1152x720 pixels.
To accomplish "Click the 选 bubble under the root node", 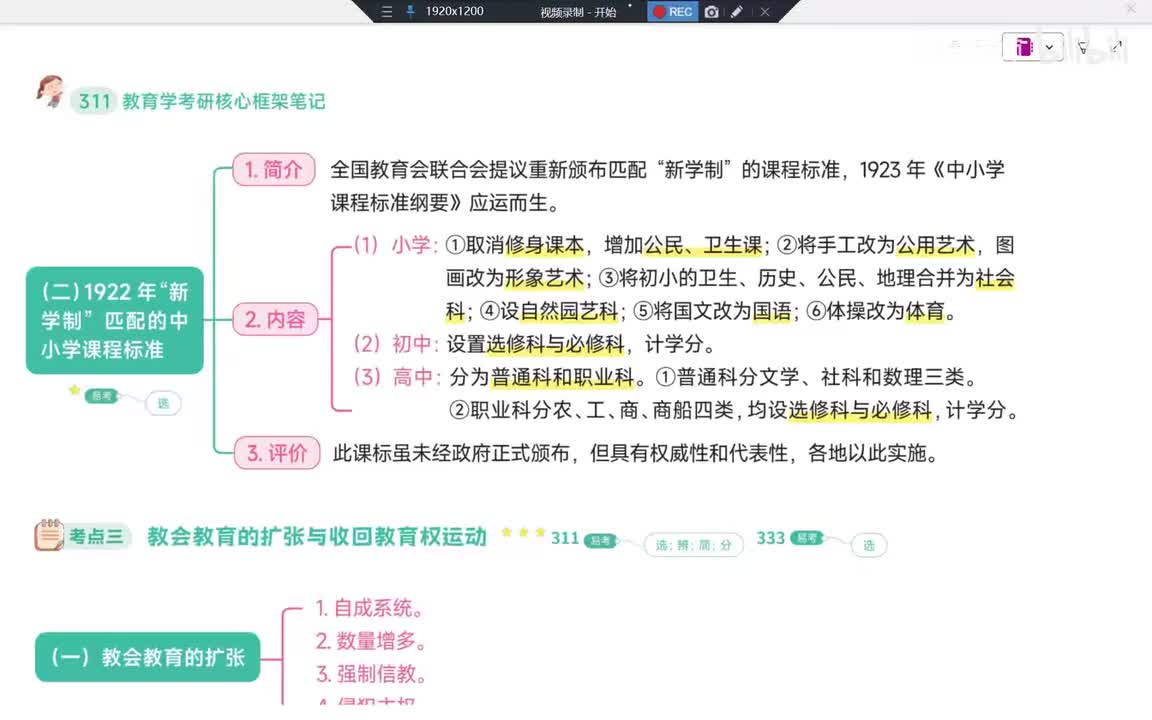I will (163, 403).
